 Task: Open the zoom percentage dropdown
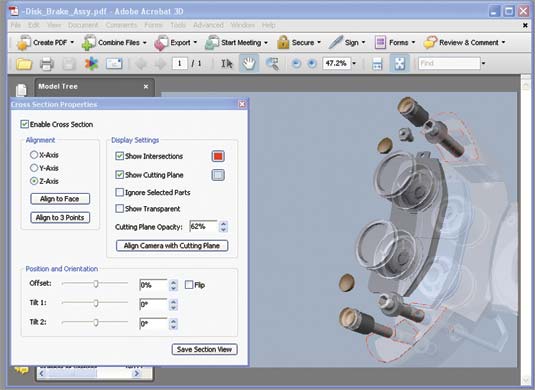click(354, 63)
